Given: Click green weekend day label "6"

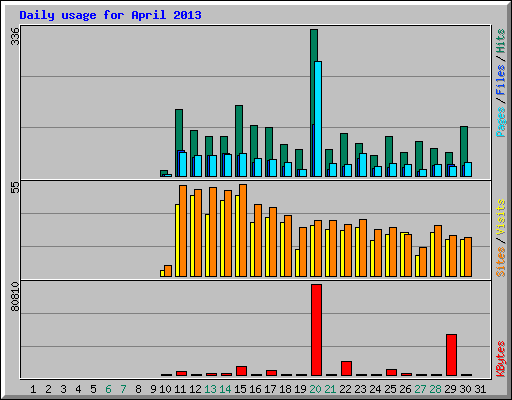Looking at the screenshot, I should coord(108,389).
